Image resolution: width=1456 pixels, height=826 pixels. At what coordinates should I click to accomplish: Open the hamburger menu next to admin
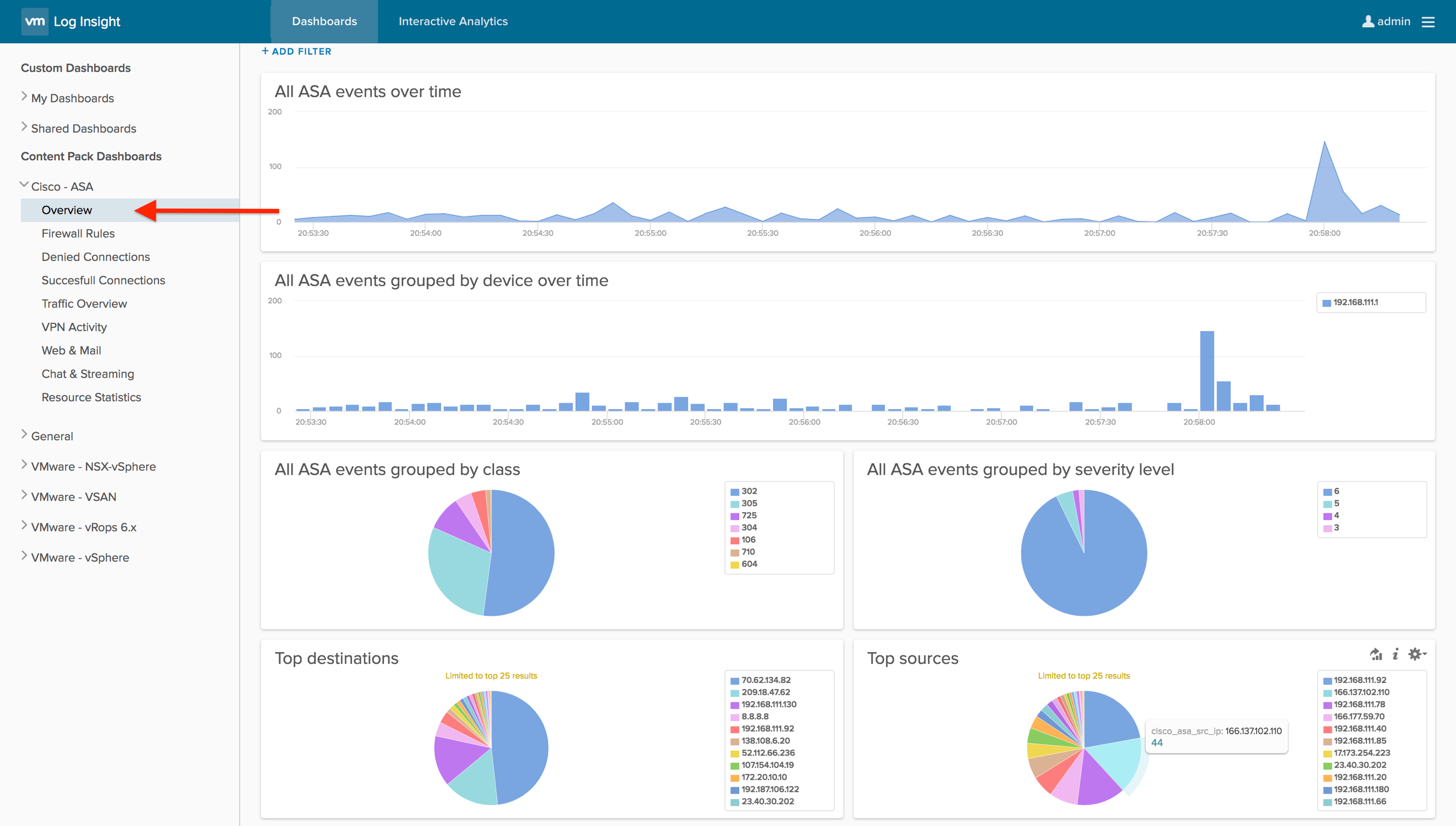[x=1428, y=21]
